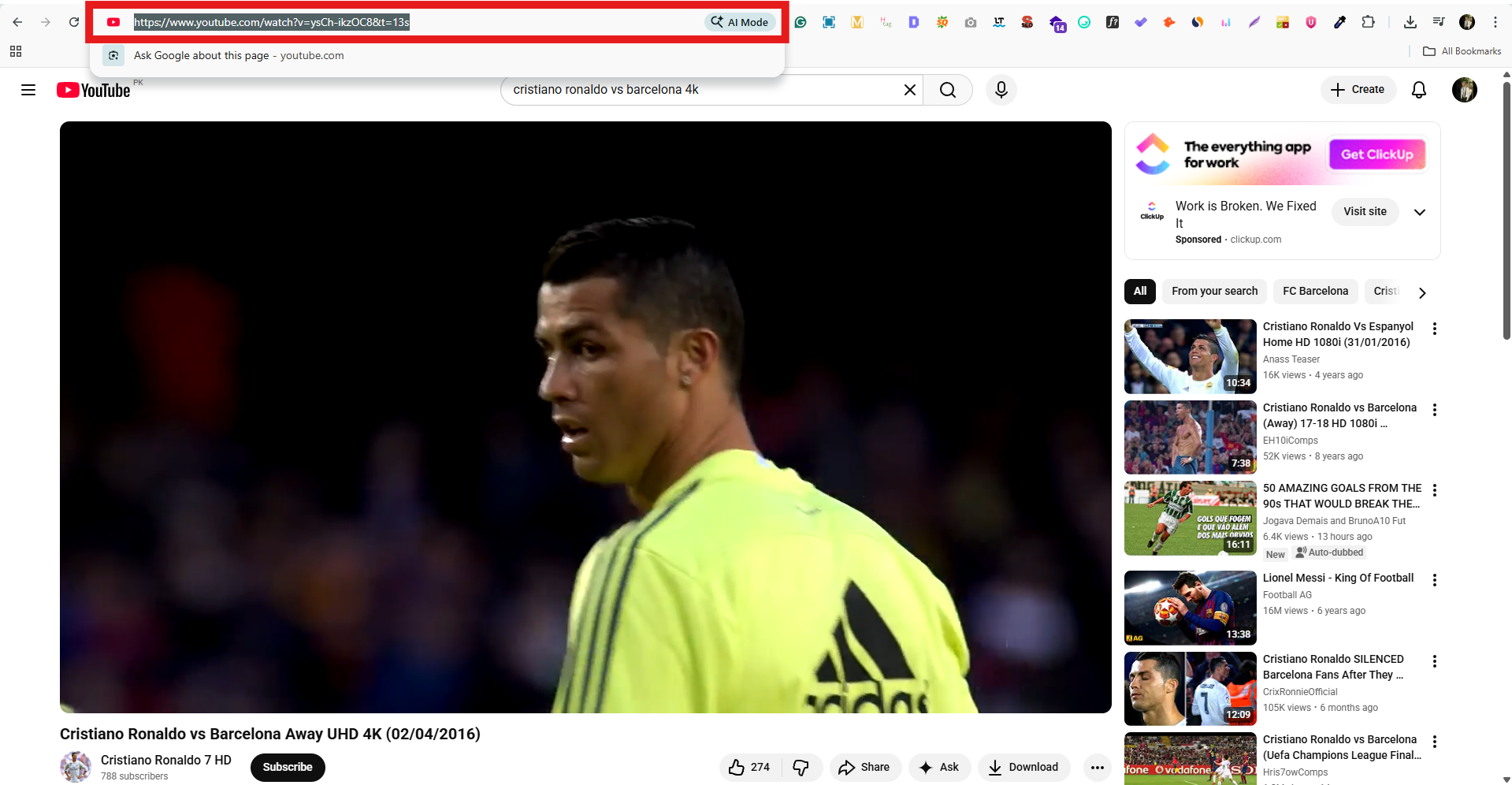The image size is (1512, 785).
Task: Open the guide hamburger menu
Action: [x=28, y=90]
